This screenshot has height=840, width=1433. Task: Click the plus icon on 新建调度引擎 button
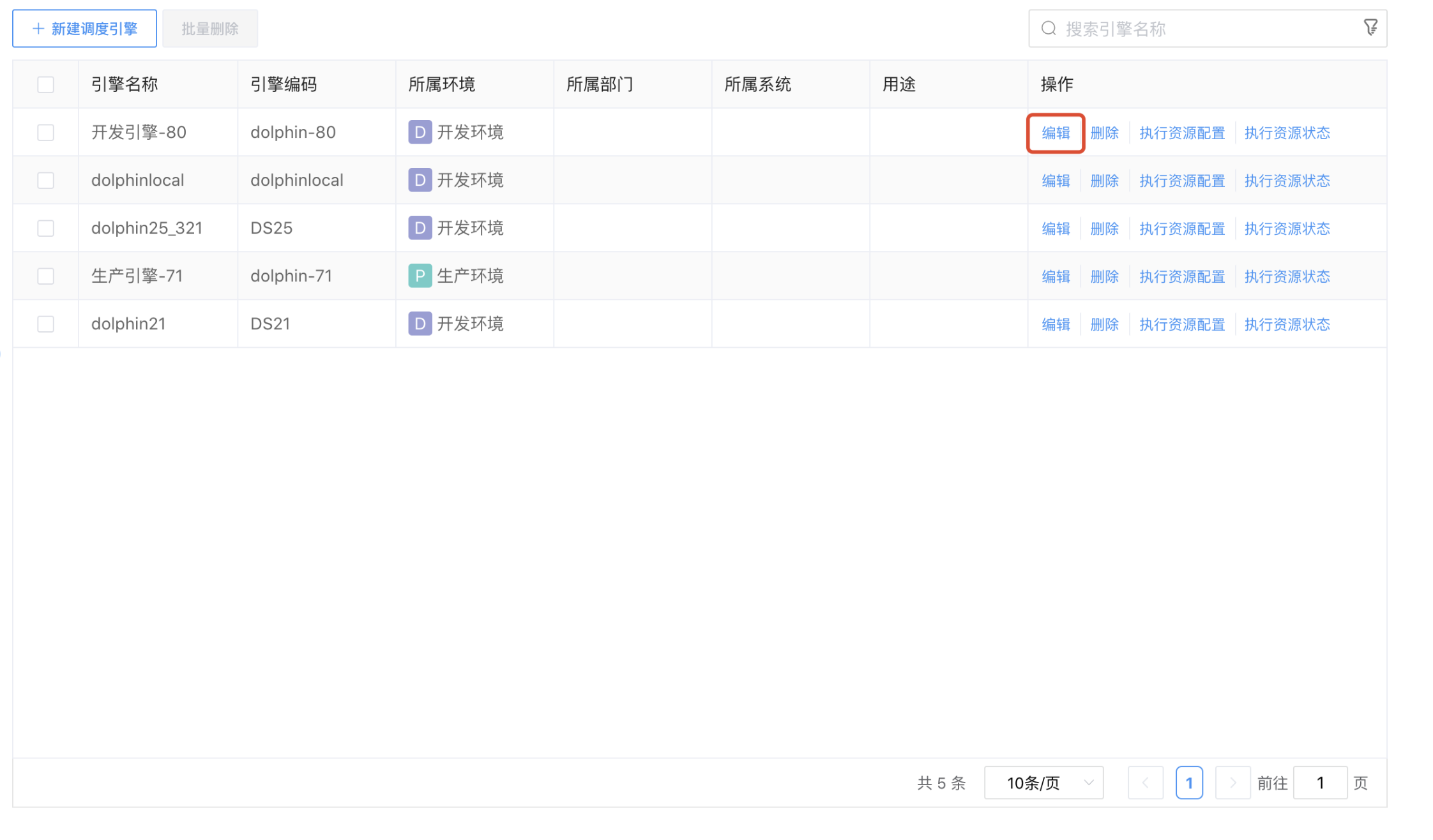coord(38,28)
